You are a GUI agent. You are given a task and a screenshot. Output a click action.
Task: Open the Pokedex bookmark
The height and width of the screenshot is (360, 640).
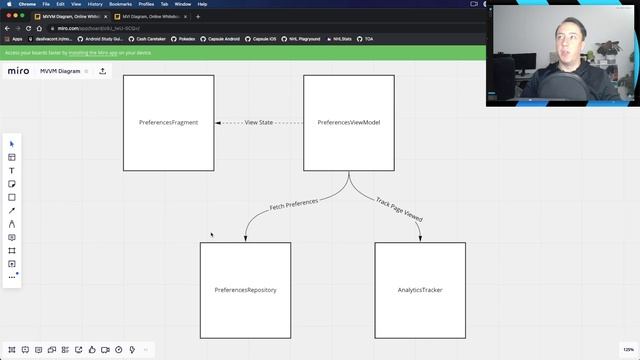click(183, 39)
